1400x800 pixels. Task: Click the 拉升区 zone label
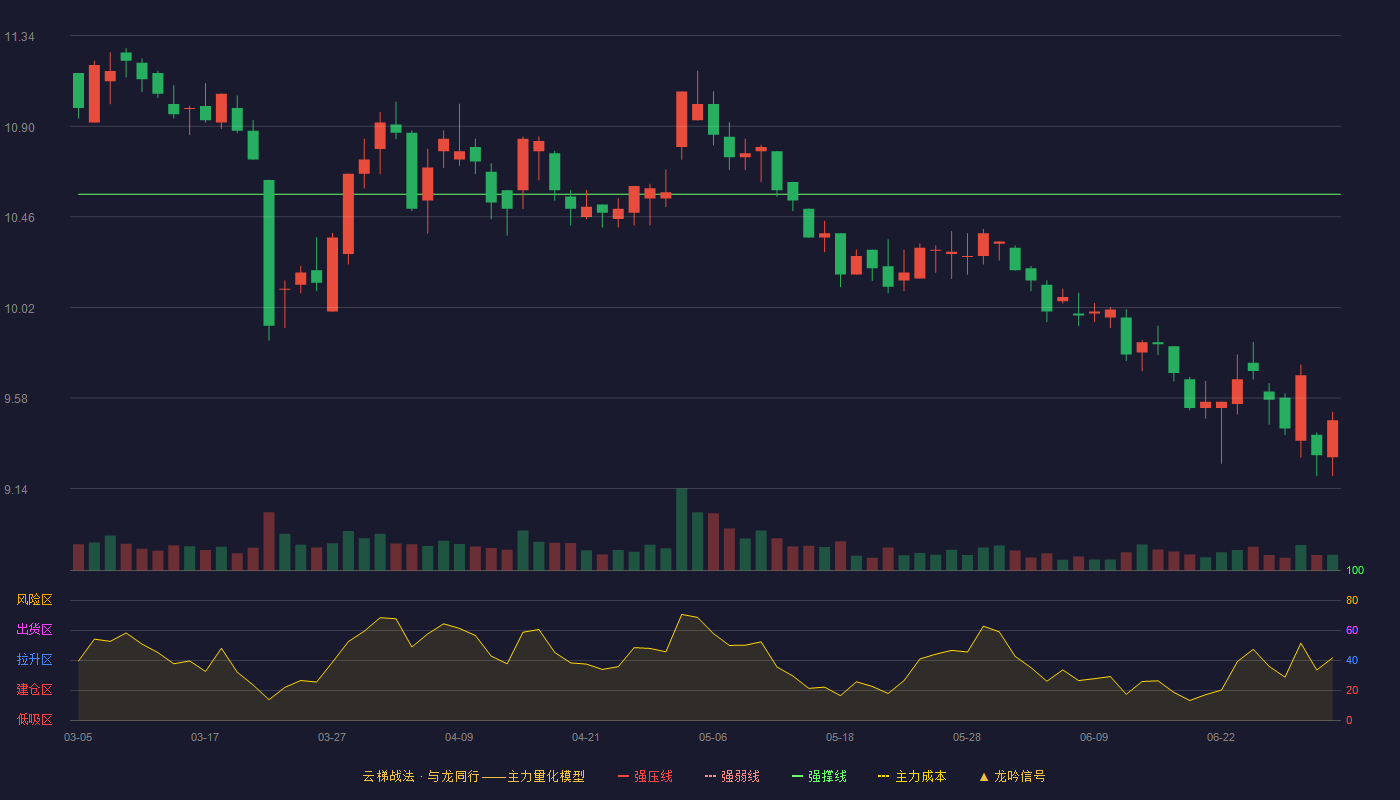34,660
